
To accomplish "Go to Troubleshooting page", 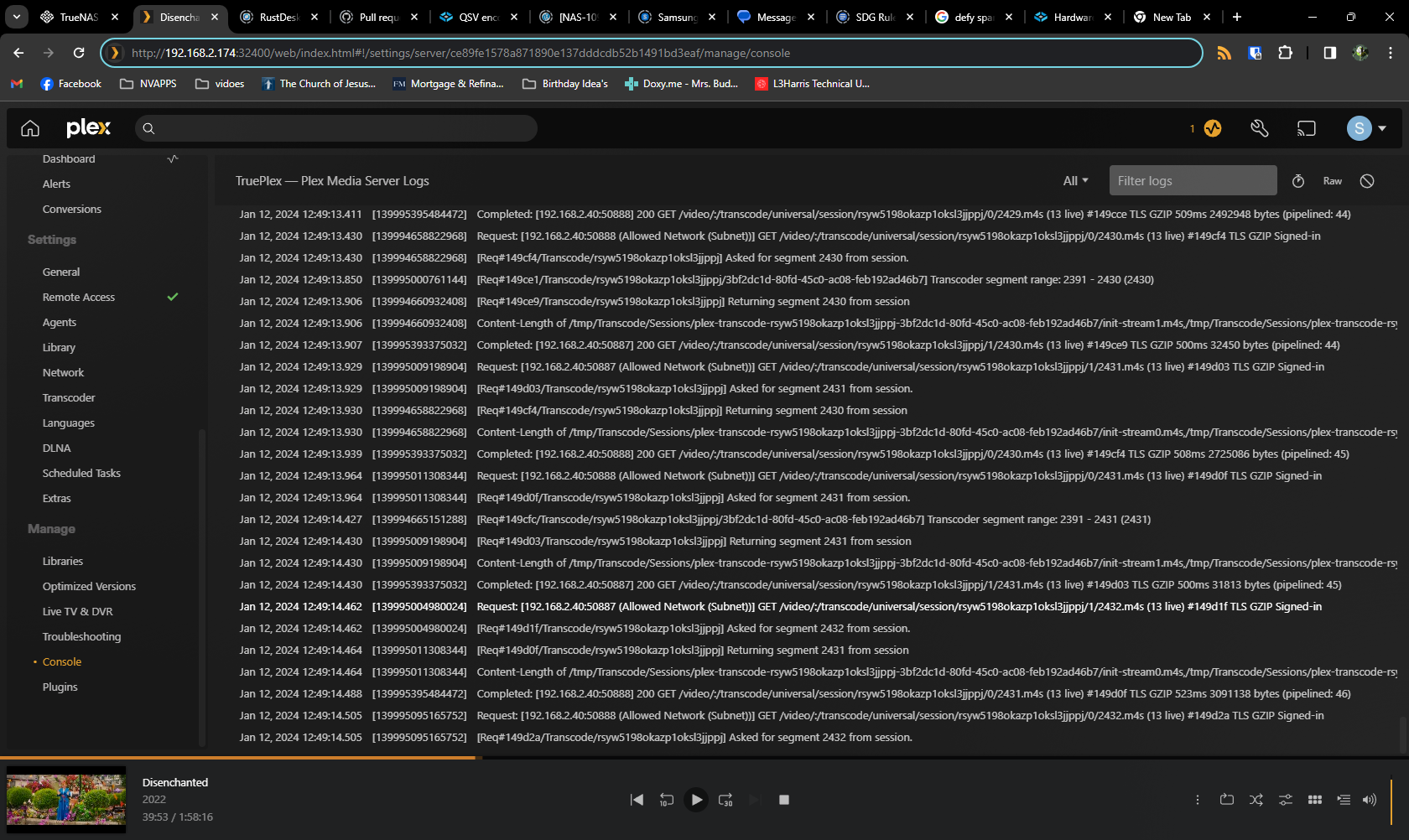I will (81, 636).
